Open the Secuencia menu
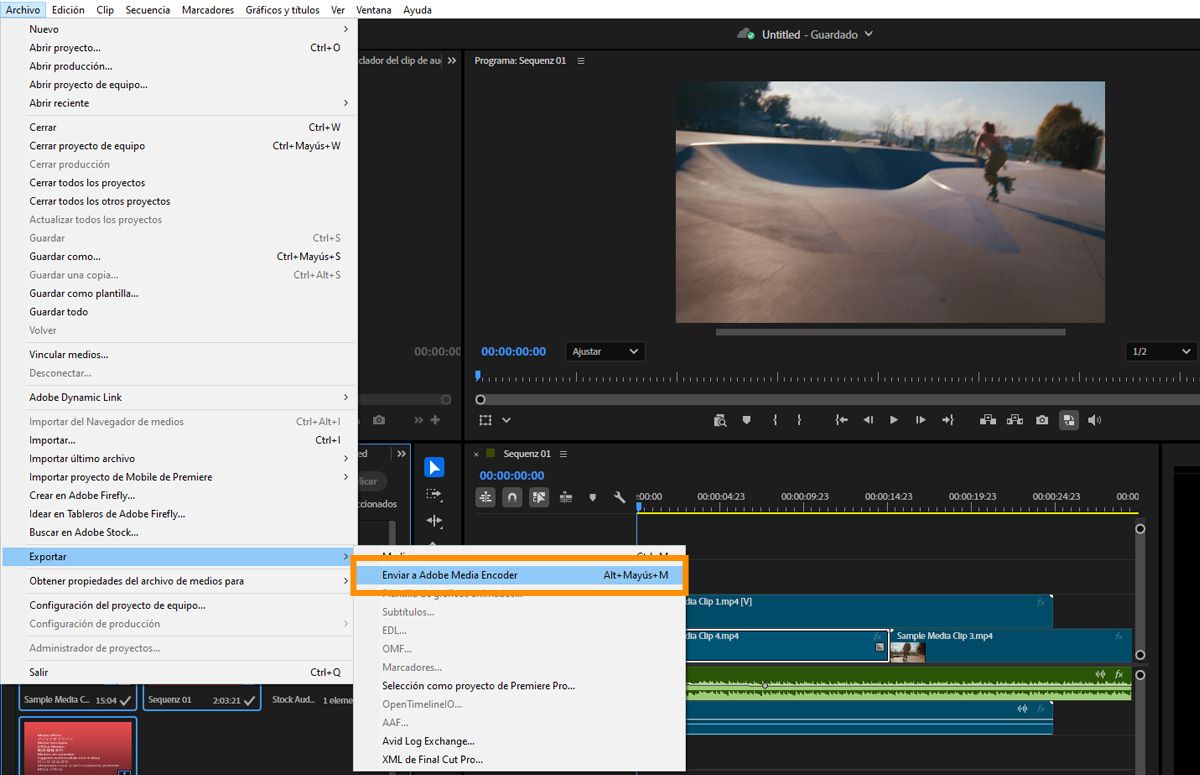This screenshot has height=775, width=1200. pos(148,10)
